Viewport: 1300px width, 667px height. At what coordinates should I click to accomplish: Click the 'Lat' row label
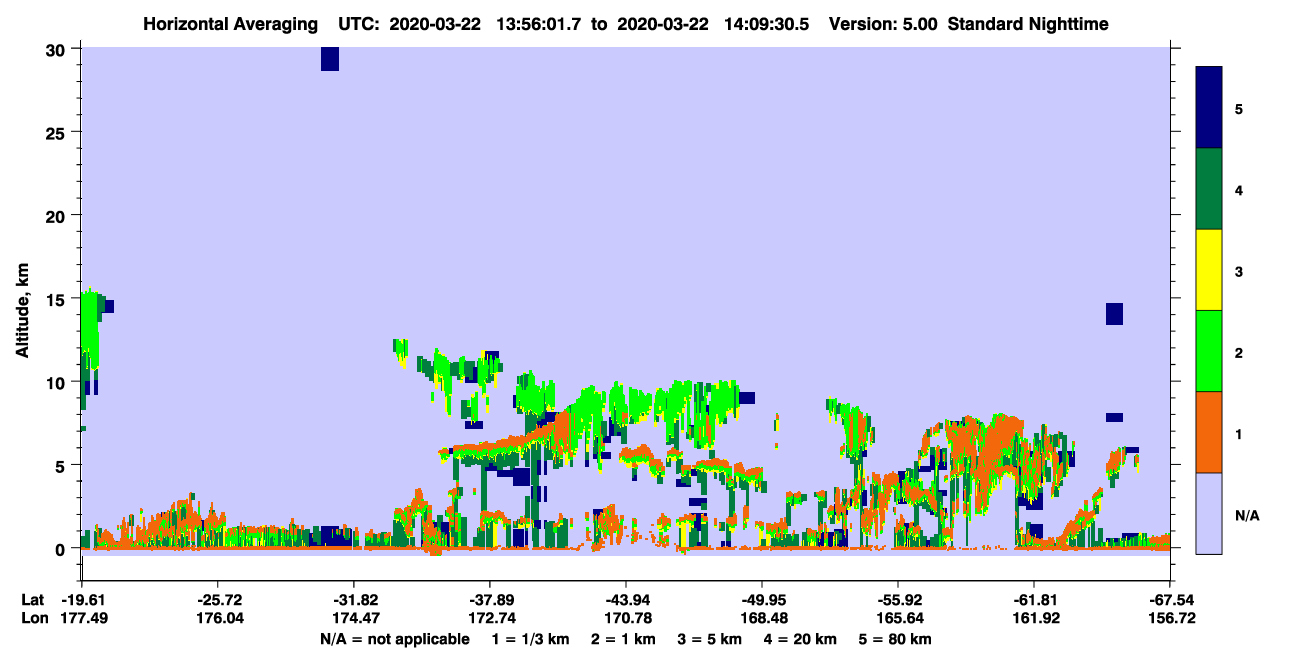[33, 600]
